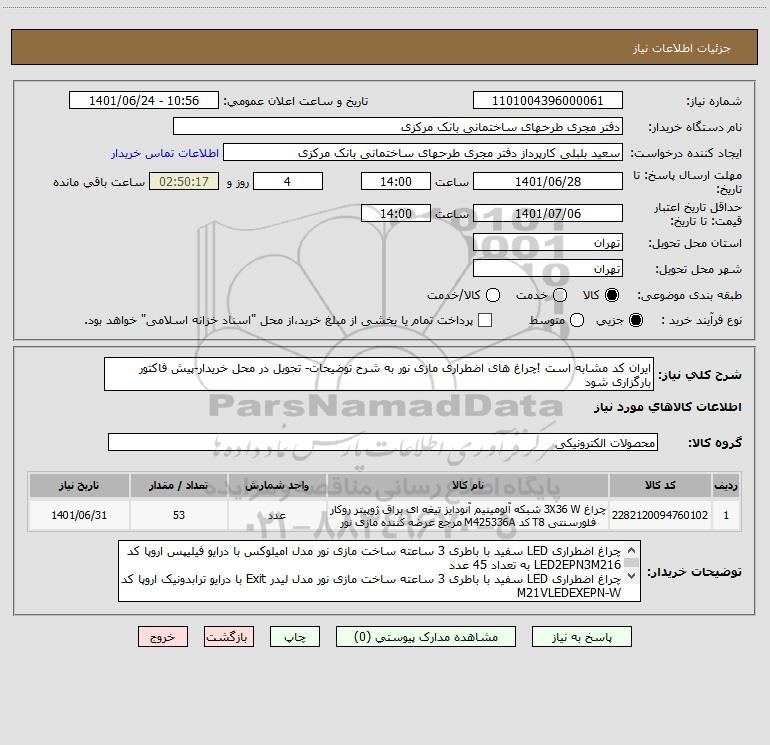Select the خدمت radio button

tap(560, 295)
